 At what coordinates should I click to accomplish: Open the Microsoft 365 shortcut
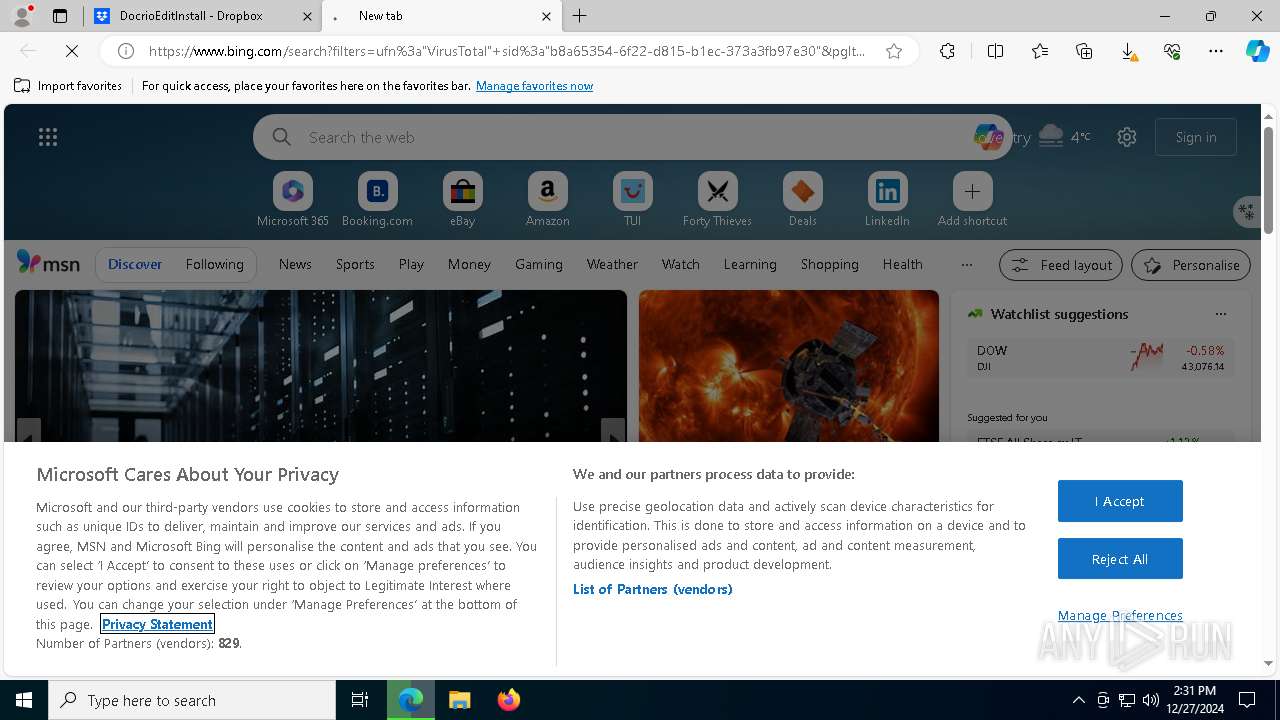coord(293,199)
